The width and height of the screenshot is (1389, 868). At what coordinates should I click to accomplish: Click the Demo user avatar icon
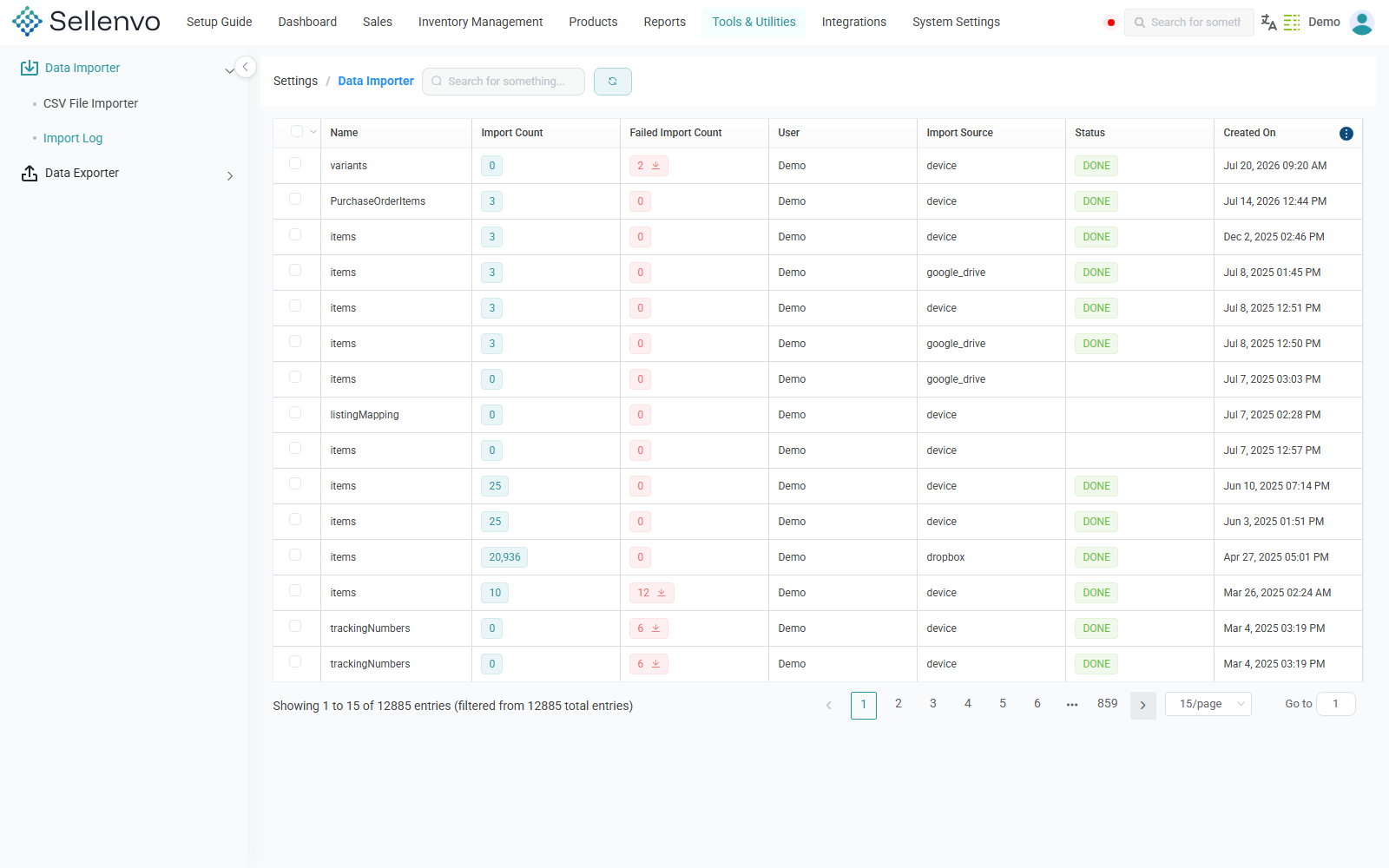(1362, 23)
